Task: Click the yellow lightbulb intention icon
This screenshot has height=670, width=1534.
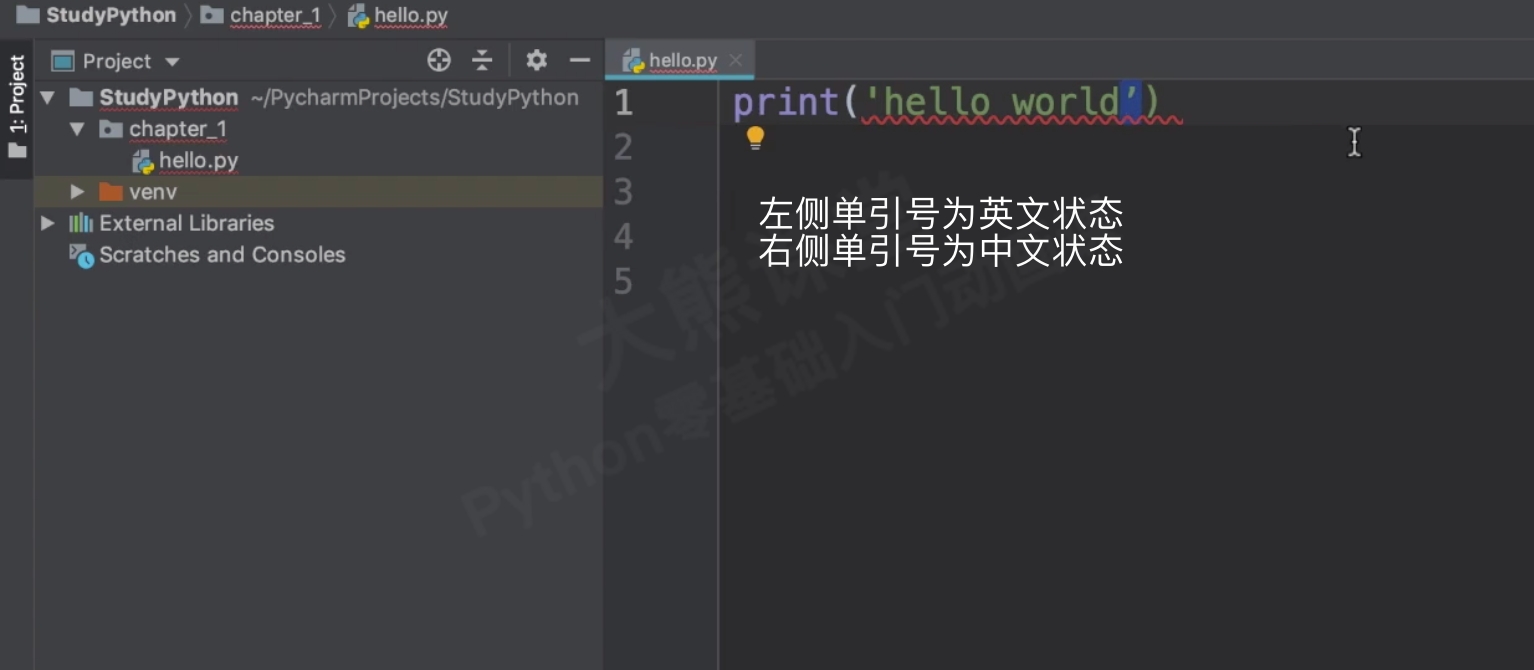Action: click(755, 139)
